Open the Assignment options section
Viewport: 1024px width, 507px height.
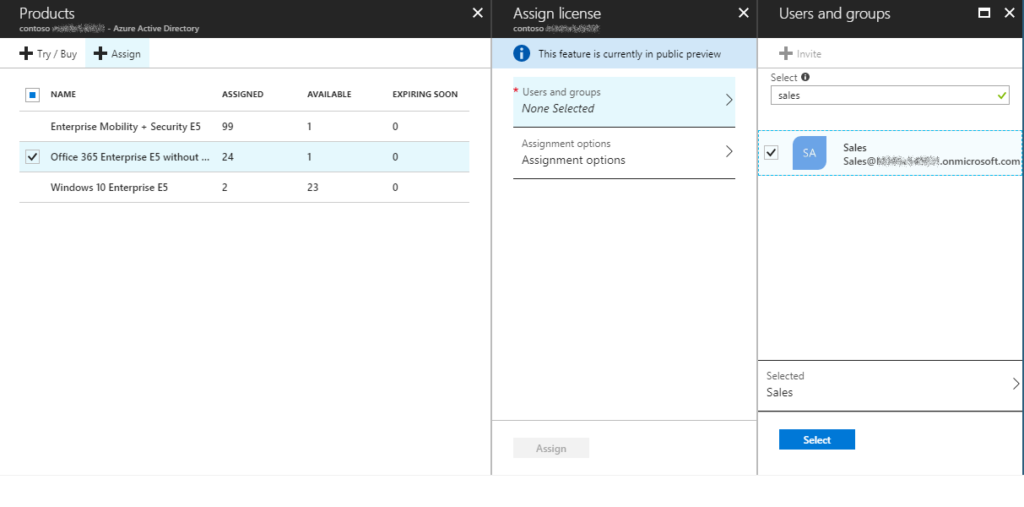[624, 152]
